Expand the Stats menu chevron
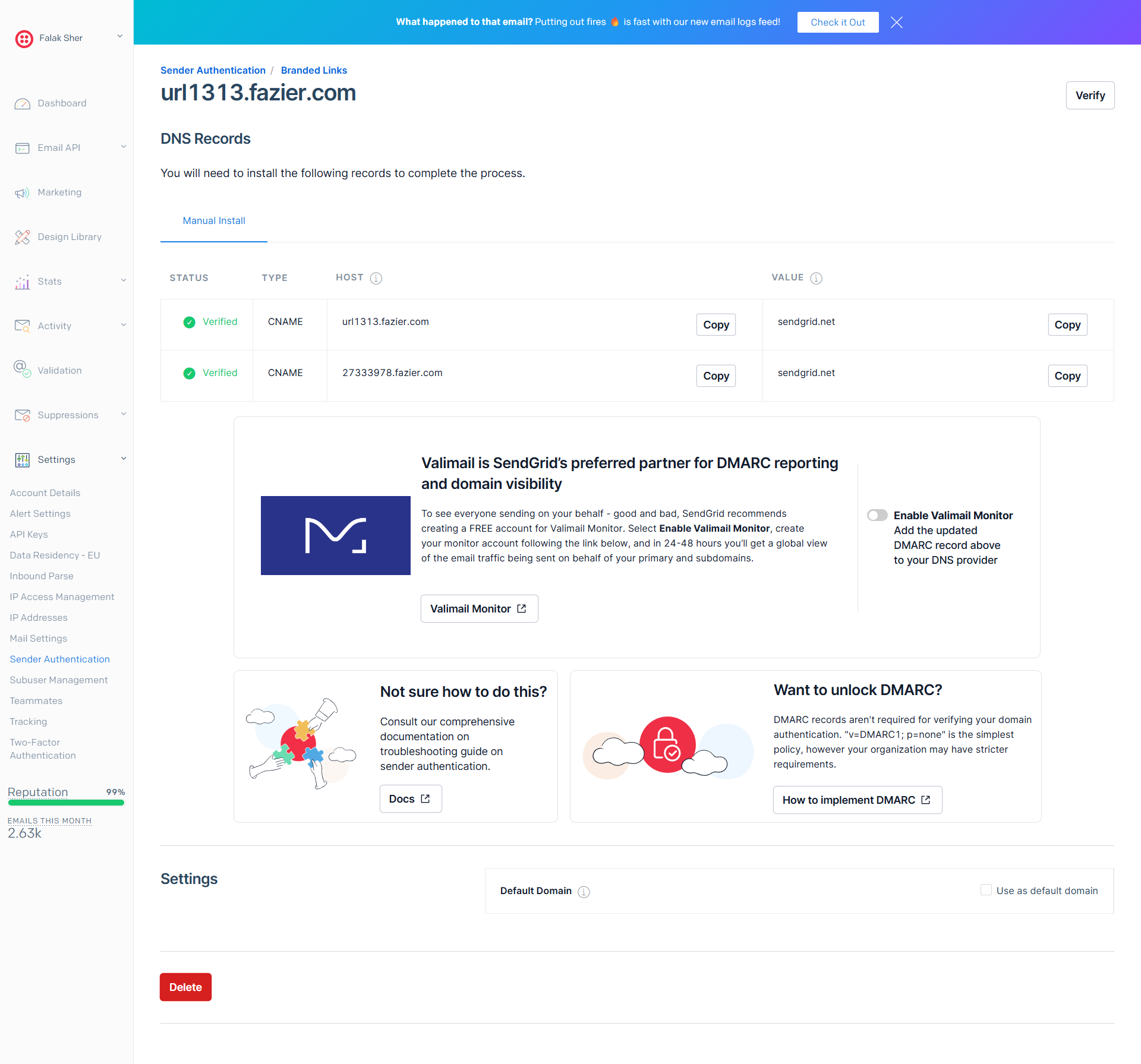This screenshot has width=1141, height=1064. [124, 281]
